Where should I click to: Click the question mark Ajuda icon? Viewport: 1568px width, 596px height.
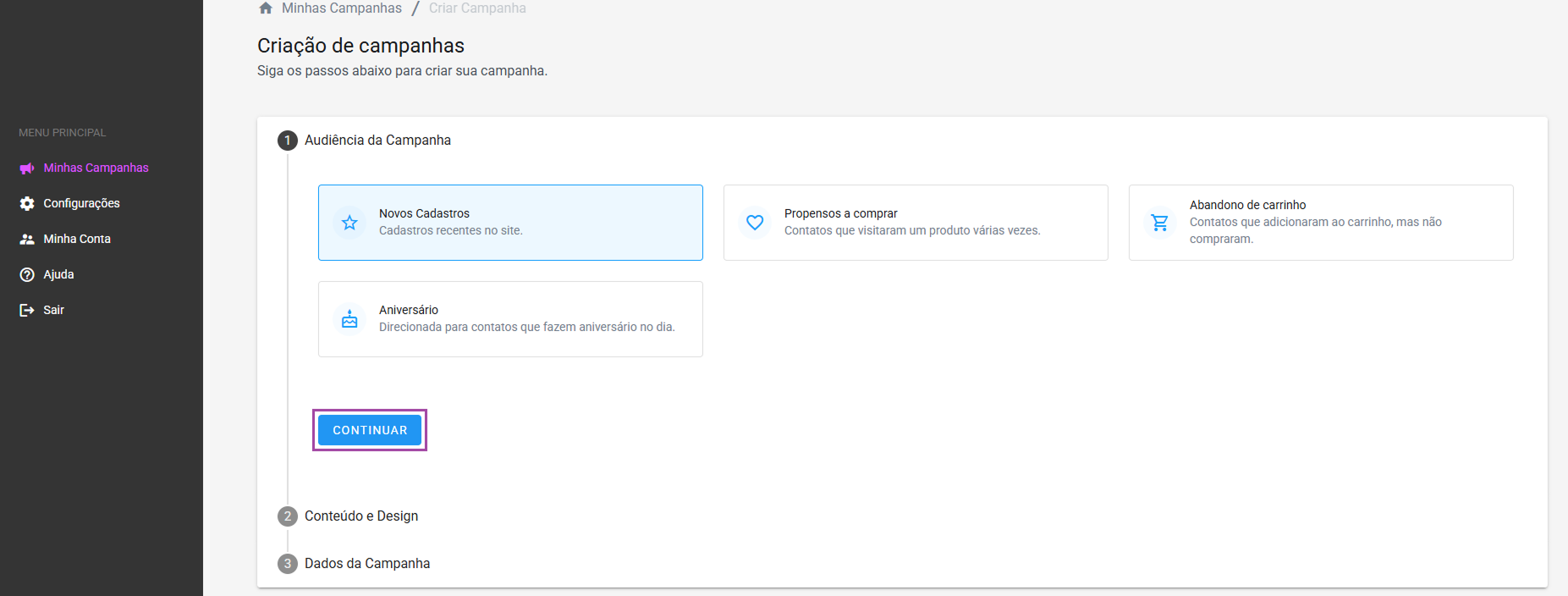click(x=27, y=274)
